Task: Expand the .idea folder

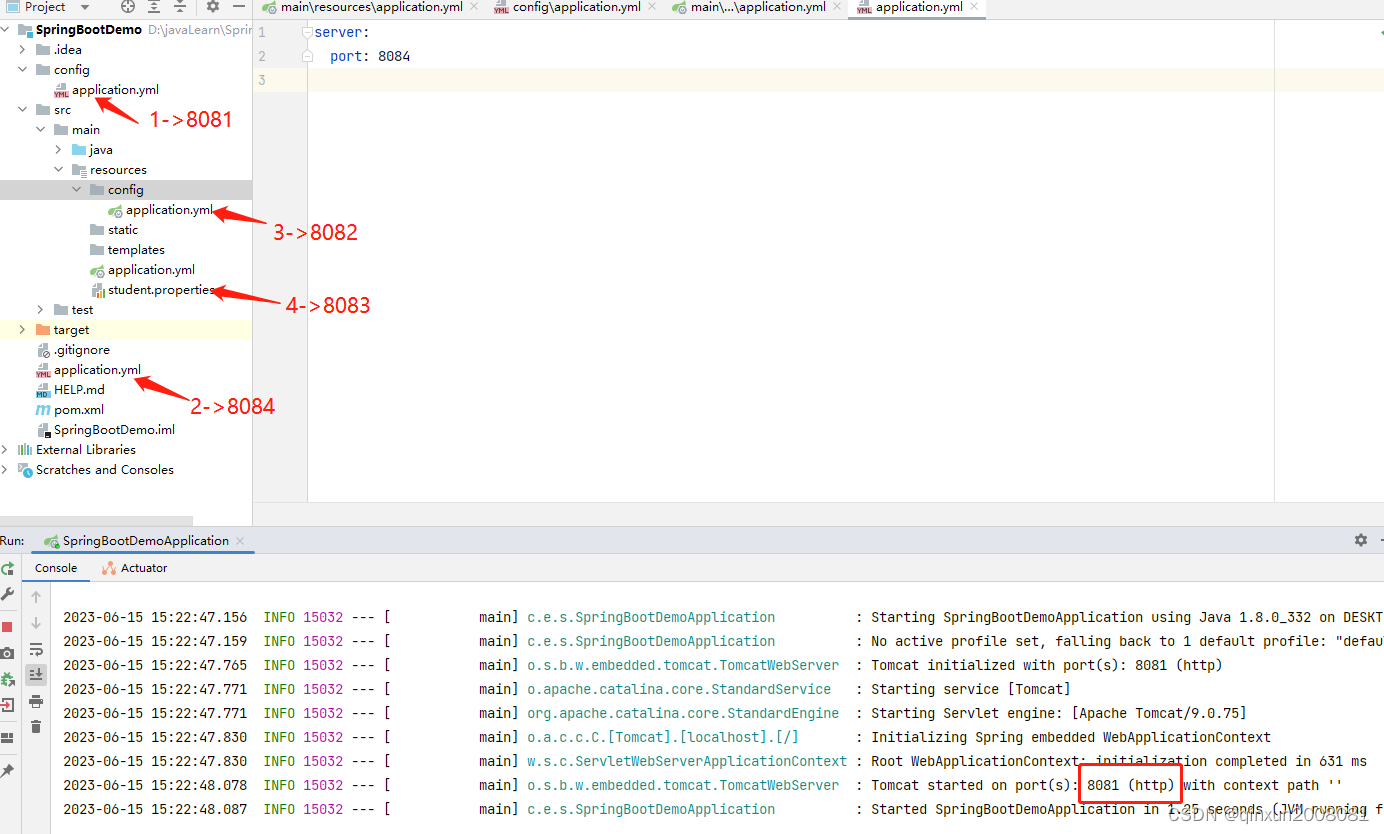Action: 23,50
